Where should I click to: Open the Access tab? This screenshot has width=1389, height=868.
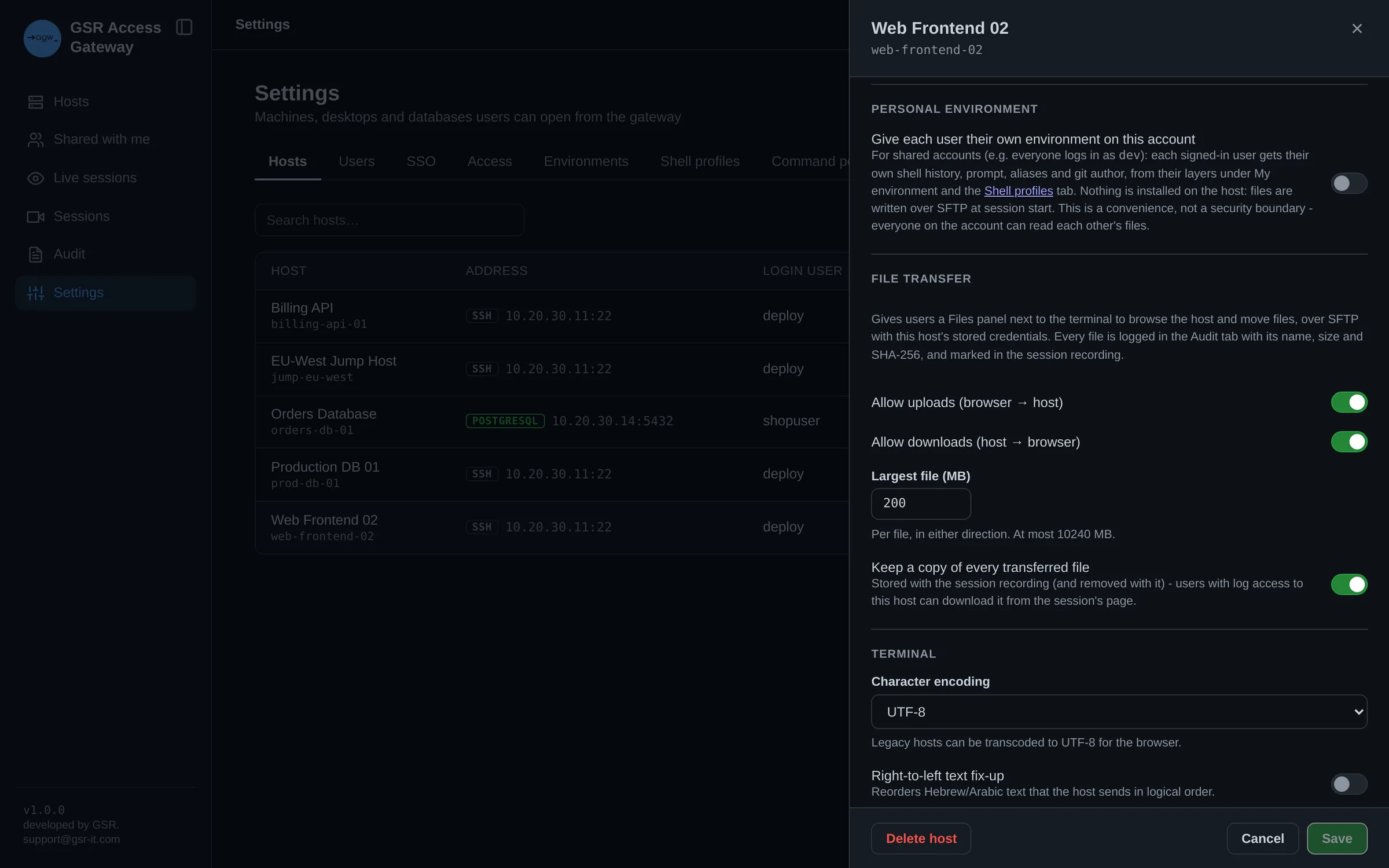pyautogui.click(x=490, y=161)
